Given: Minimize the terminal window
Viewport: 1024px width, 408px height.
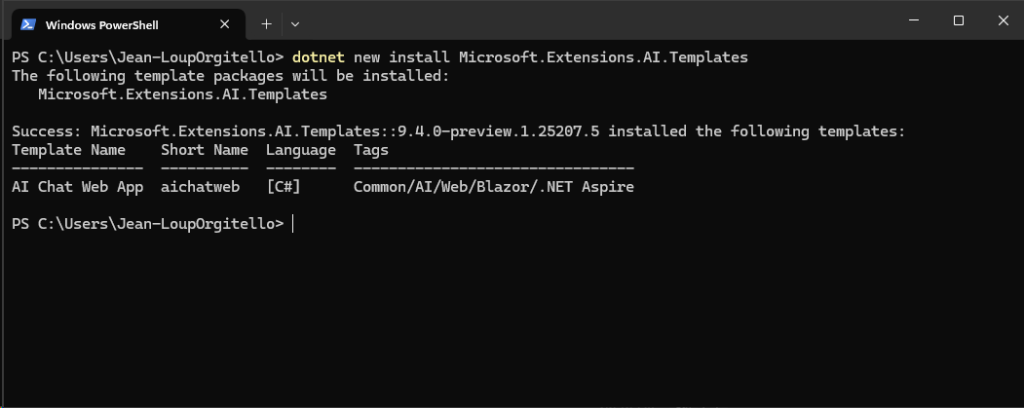Looking at the screenshot, I should (x=914, y=21).
